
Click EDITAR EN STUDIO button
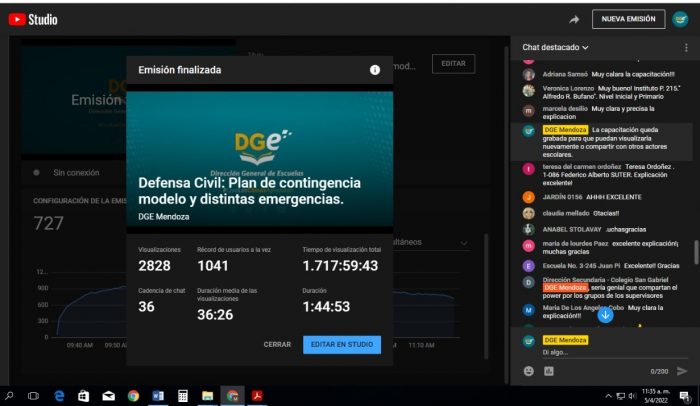click(342, 344)
